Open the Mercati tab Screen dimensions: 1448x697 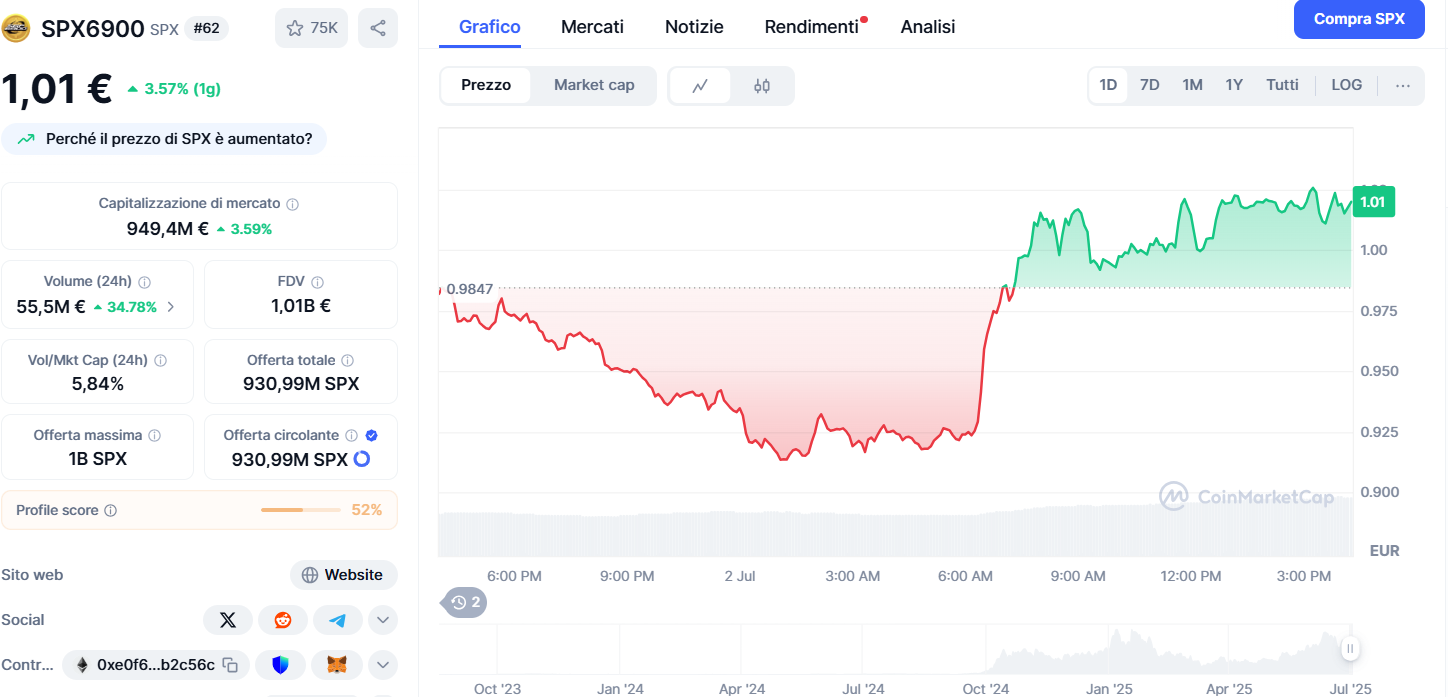[x=592, y=27]
